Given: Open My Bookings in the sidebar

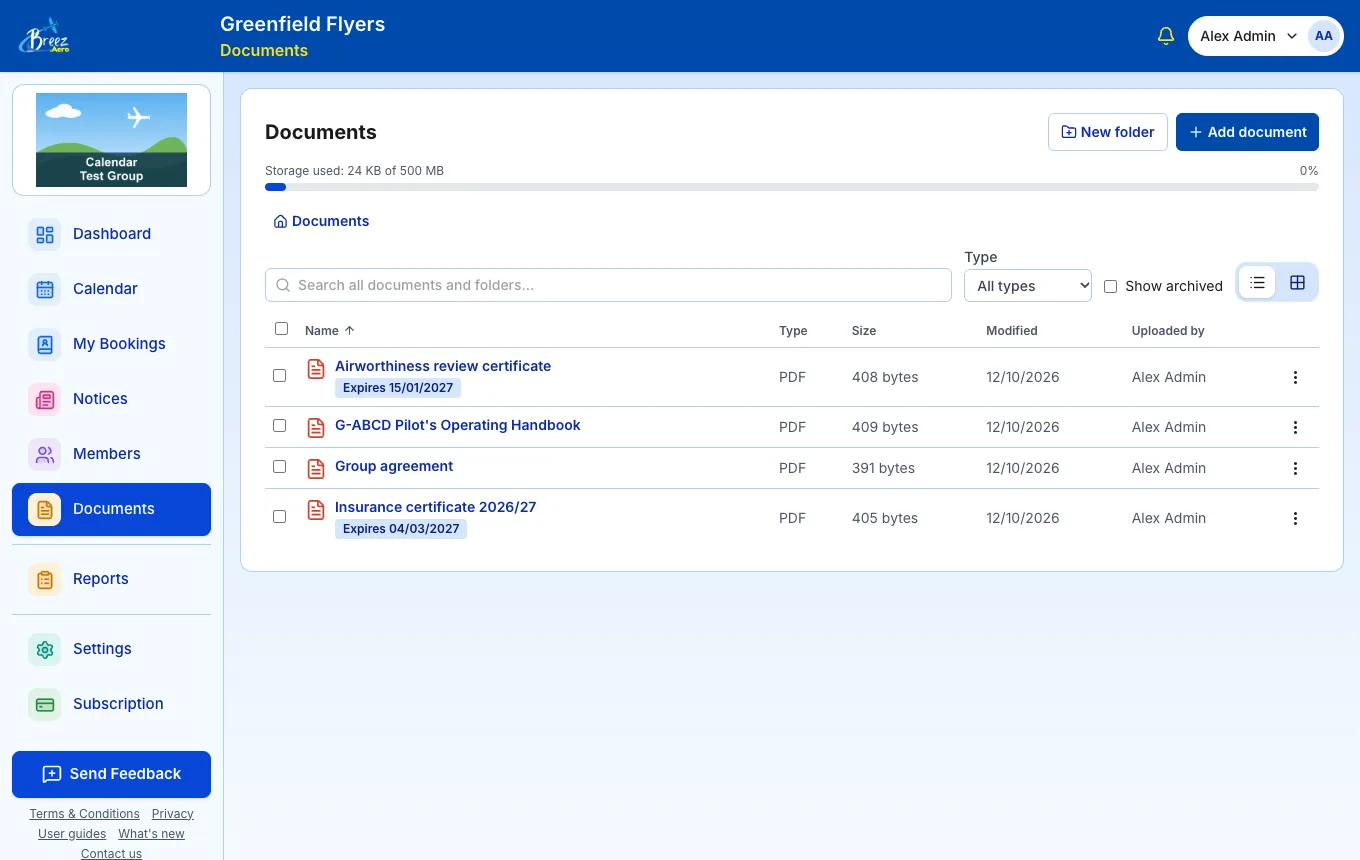Looking at the screenshot, I should [x=111, y=344].
